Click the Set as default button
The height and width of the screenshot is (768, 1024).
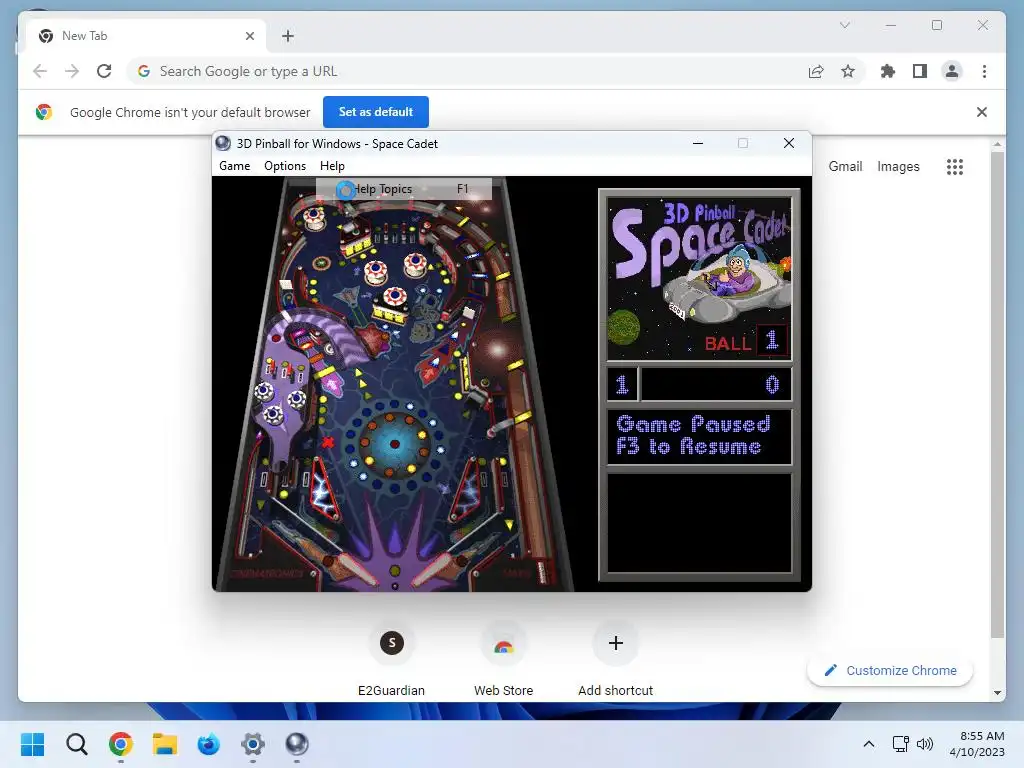[376, 112]
